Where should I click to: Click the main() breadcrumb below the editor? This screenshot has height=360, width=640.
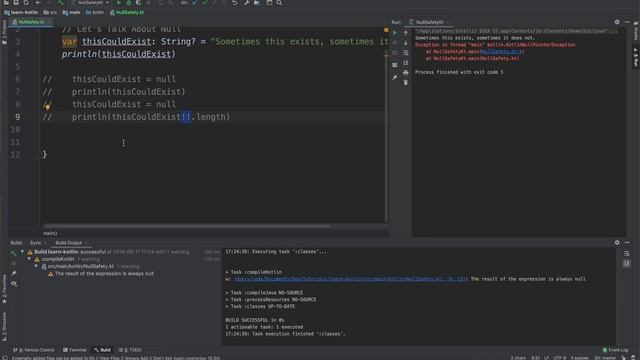[x=50, y=233]
